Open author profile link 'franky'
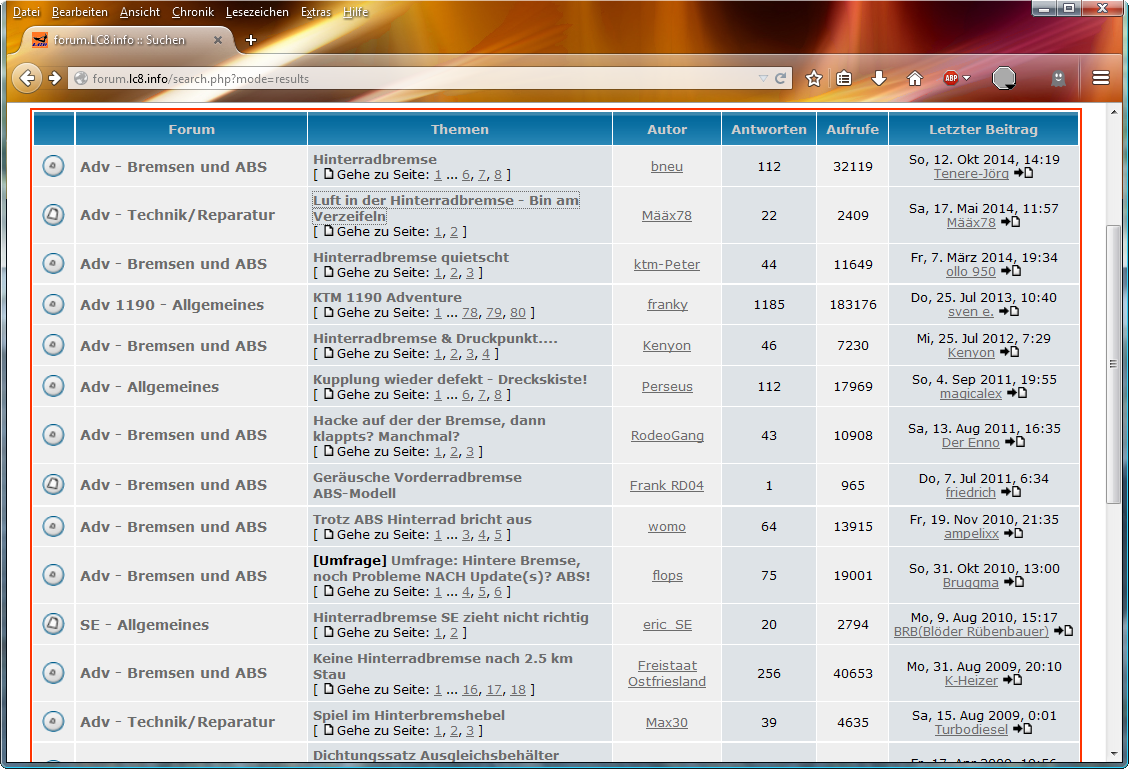1129x769 pixels. point(667,305)
